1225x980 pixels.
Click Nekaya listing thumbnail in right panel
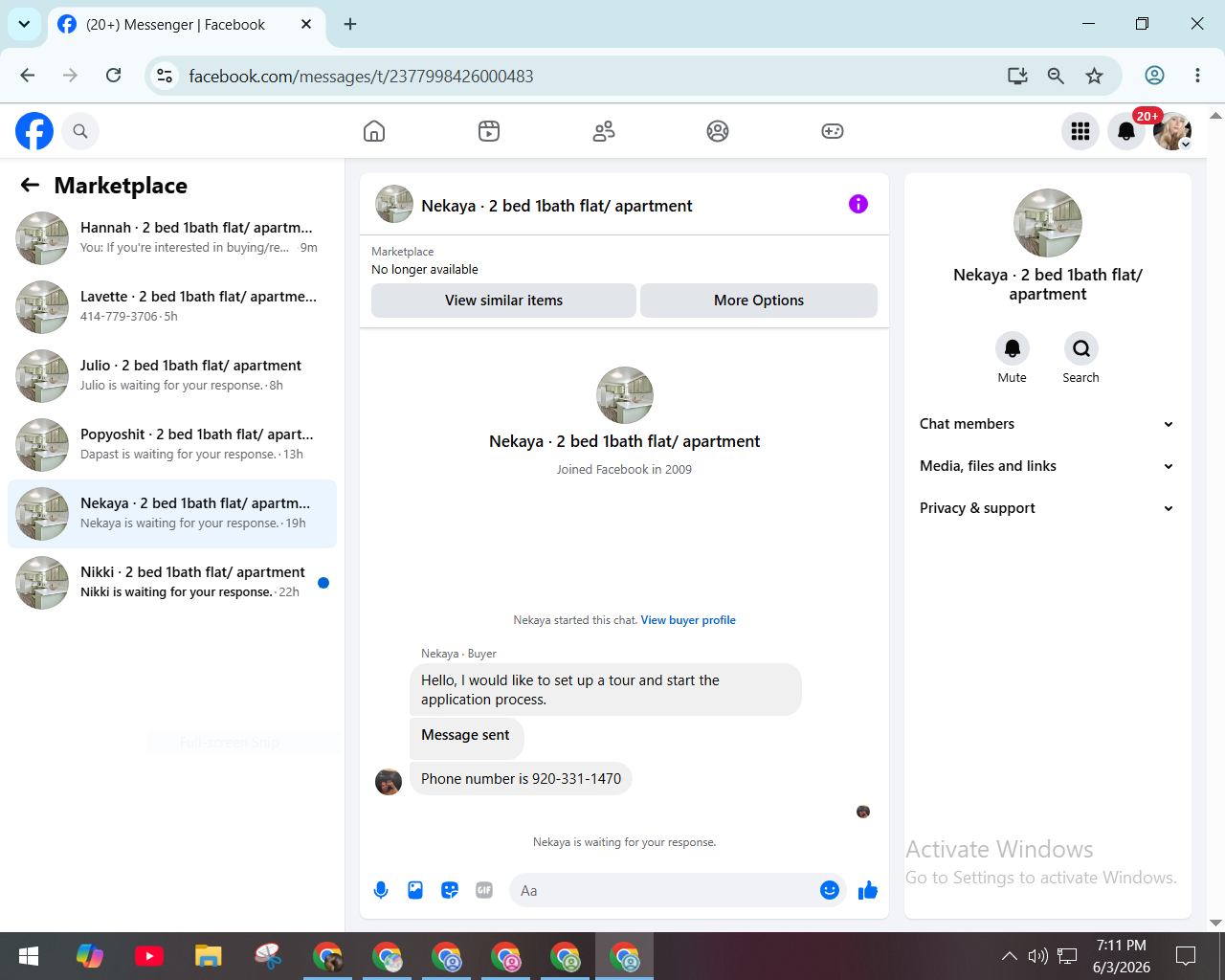(1048, 223)
